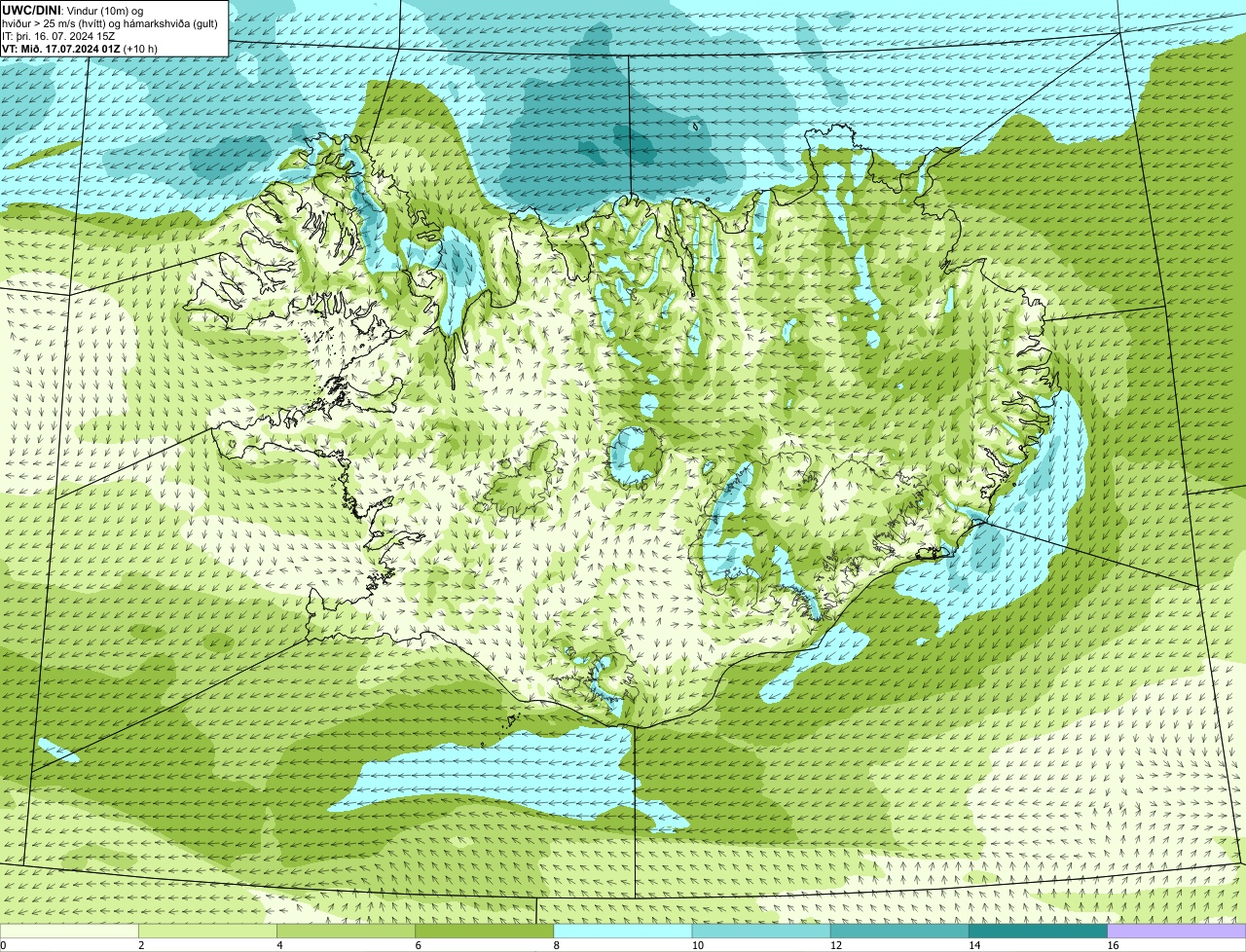This screenshot has height=952, width=1246.
Task: Click the legend label '4'
Action: tap(280, 945)
